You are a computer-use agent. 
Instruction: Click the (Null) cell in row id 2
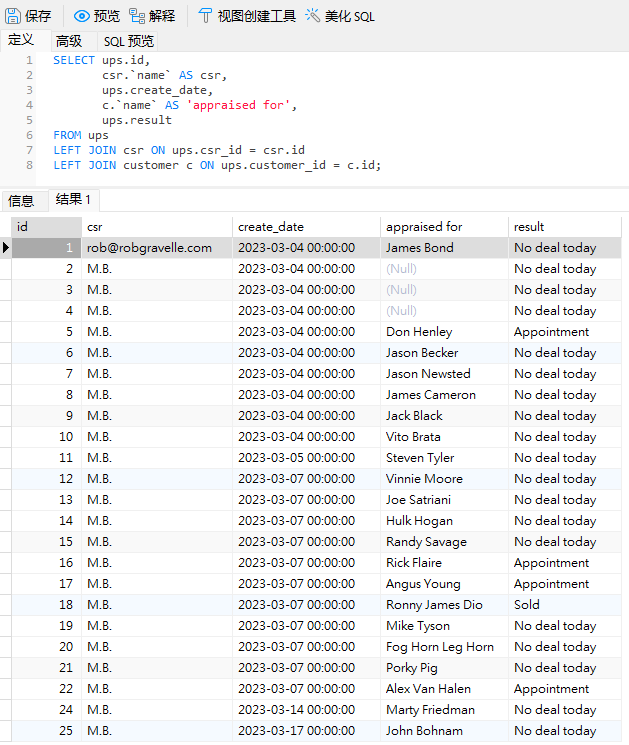point(444,268)
